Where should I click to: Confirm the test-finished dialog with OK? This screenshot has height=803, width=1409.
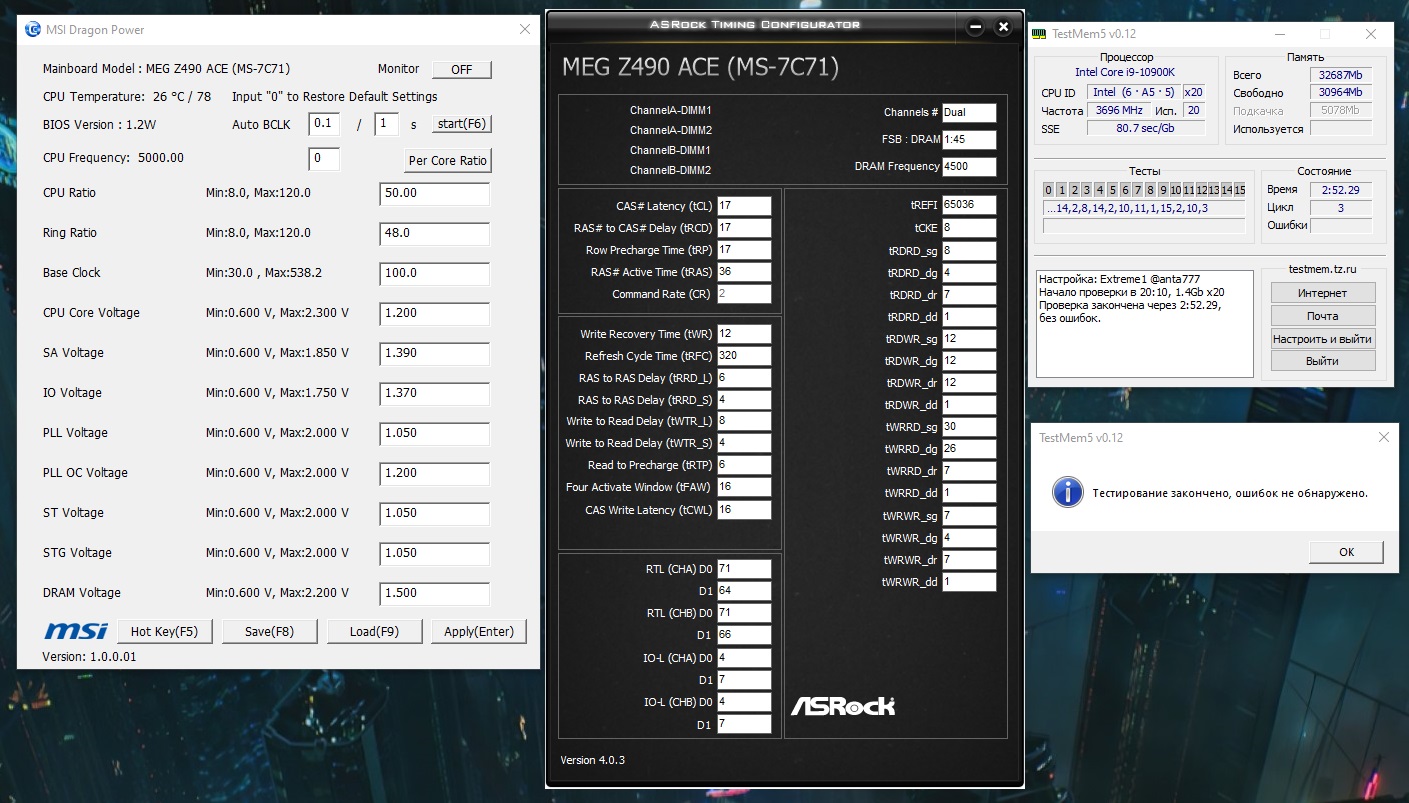[1346, 552]
